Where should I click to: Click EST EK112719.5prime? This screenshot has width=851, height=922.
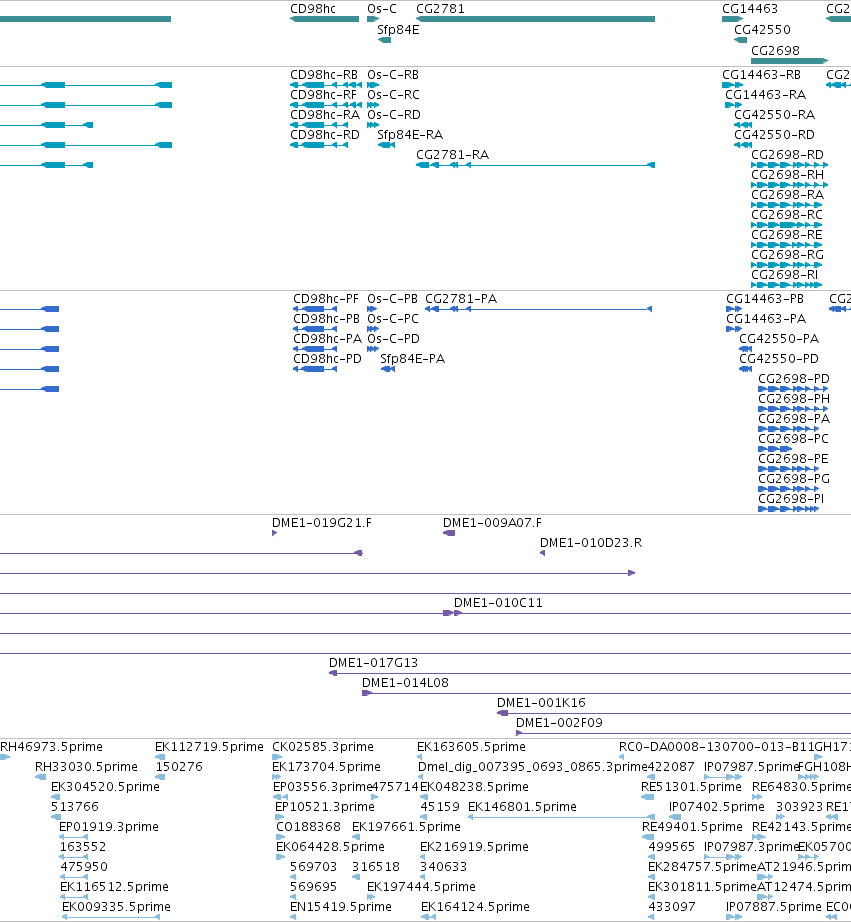[x=209, y=747]
